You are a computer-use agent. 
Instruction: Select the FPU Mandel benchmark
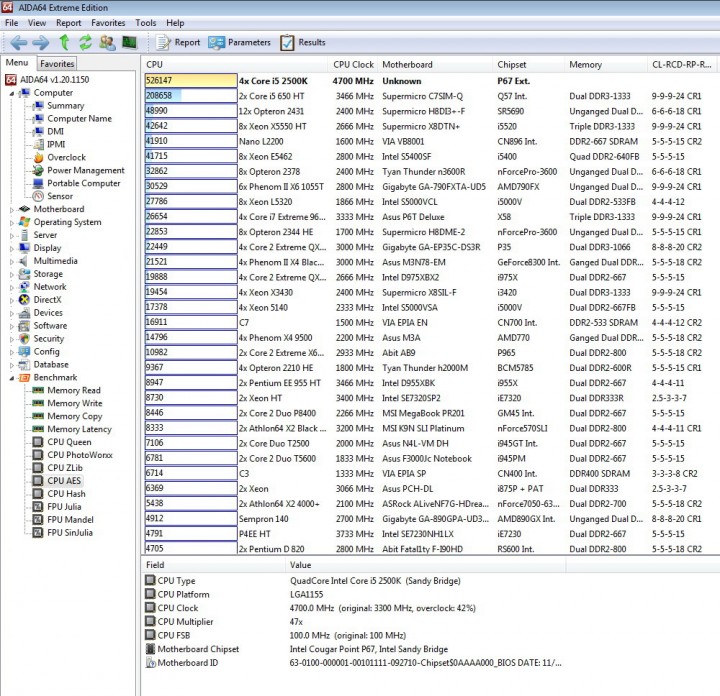[x=70, y=520]
